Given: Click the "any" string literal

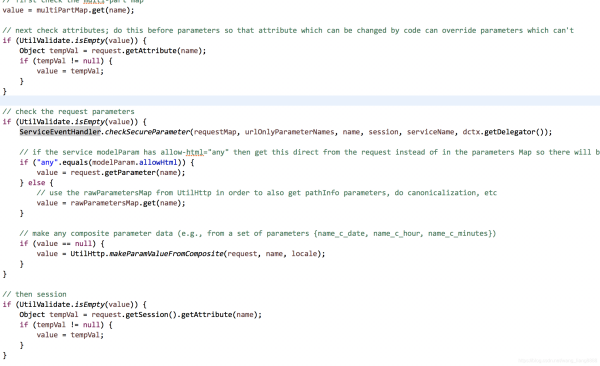Looking at the screenshot, I should pos(47,162).
